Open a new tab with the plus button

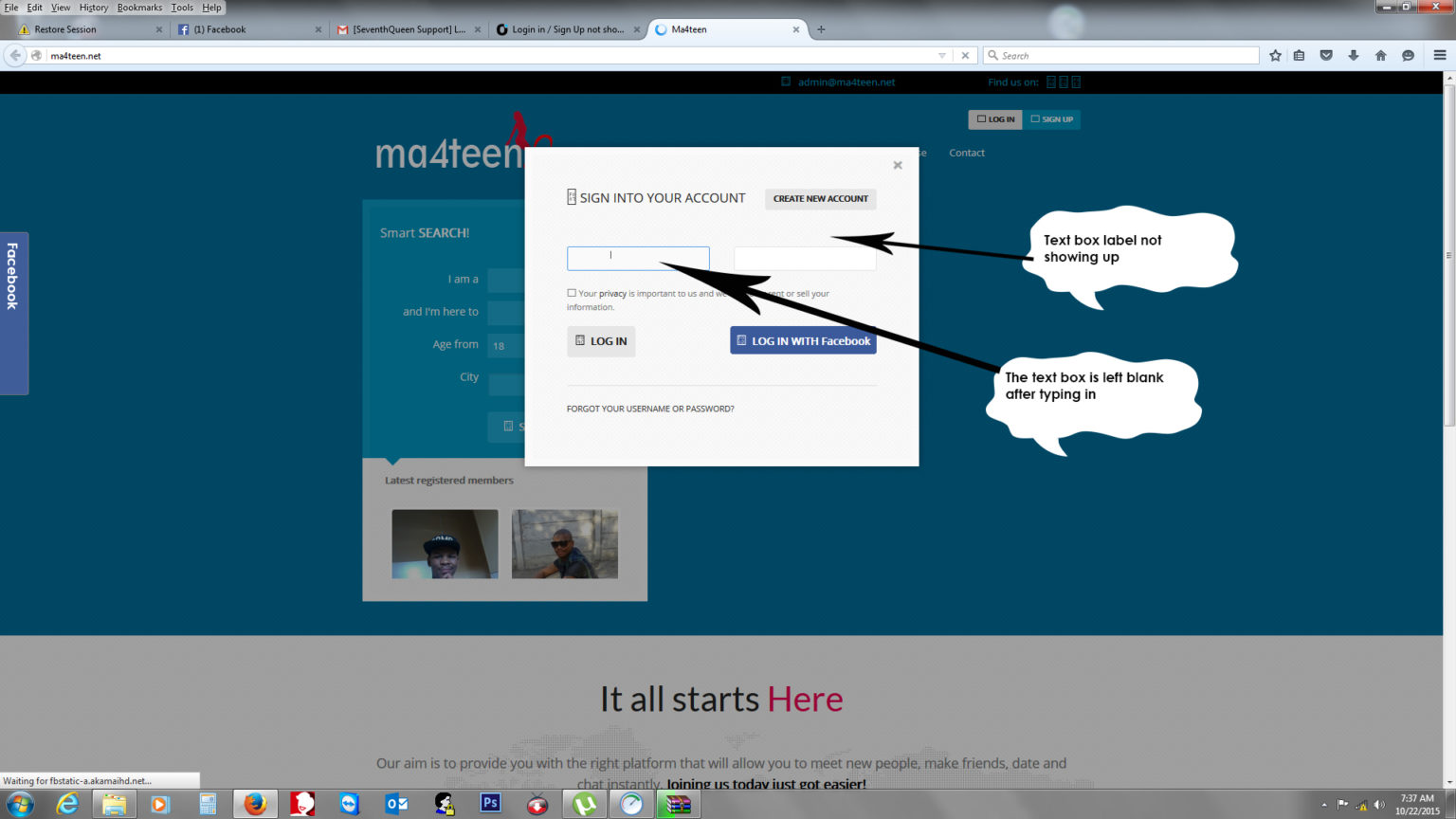pyautogui.click(x=821, y=29)
